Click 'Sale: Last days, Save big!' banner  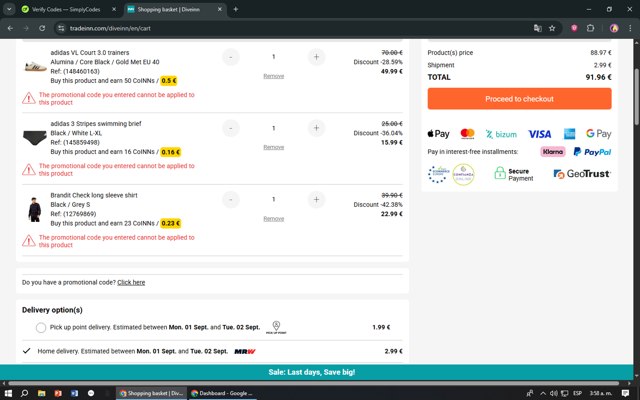click(x=312, y=372)
